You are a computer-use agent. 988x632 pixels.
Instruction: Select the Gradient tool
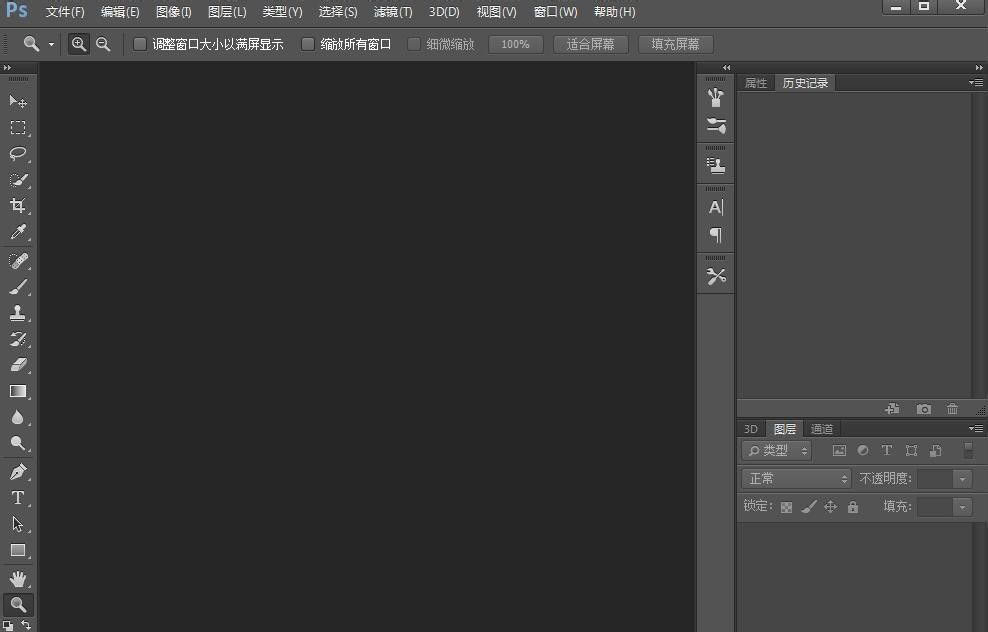coord(18,391)
